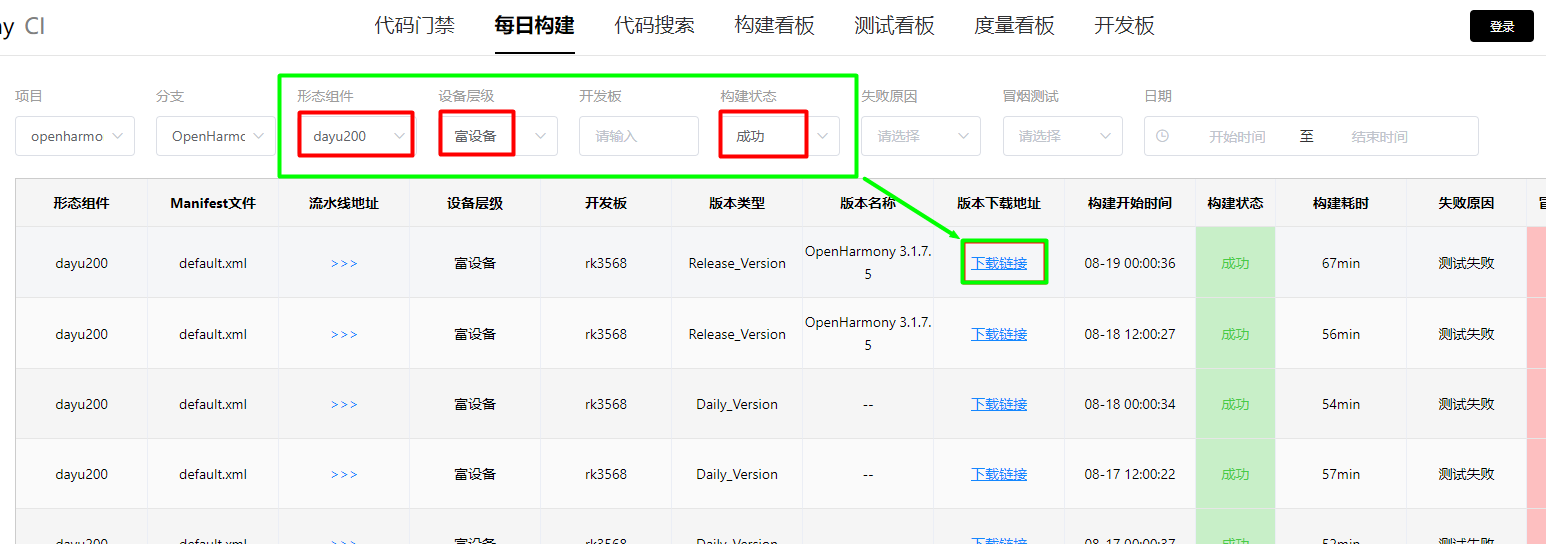Viewport: 1546px width, 544px height.
Task: Open the 设备层级 富设备 dropdown arrow
Action: click(x=542, y=136)
